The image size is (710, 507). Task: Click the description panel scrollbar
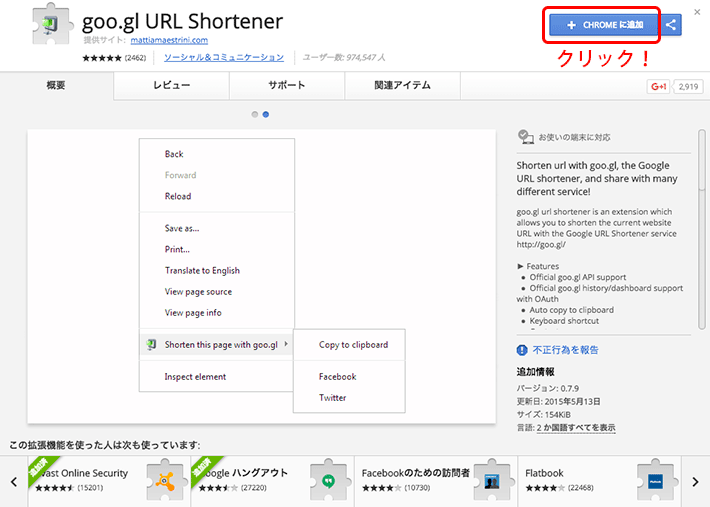[702, 230]
